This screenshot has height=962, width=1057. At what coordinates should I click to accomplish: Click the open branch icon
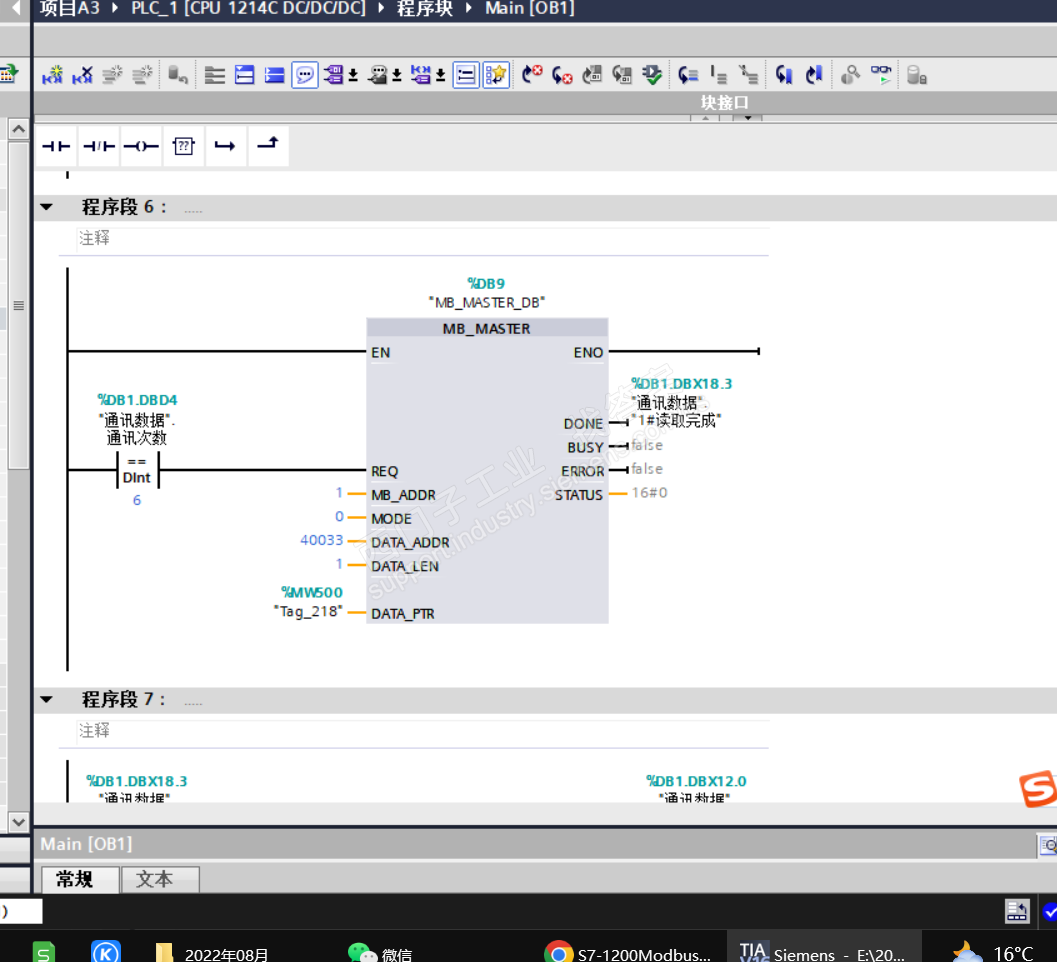(x=225, y=146)
